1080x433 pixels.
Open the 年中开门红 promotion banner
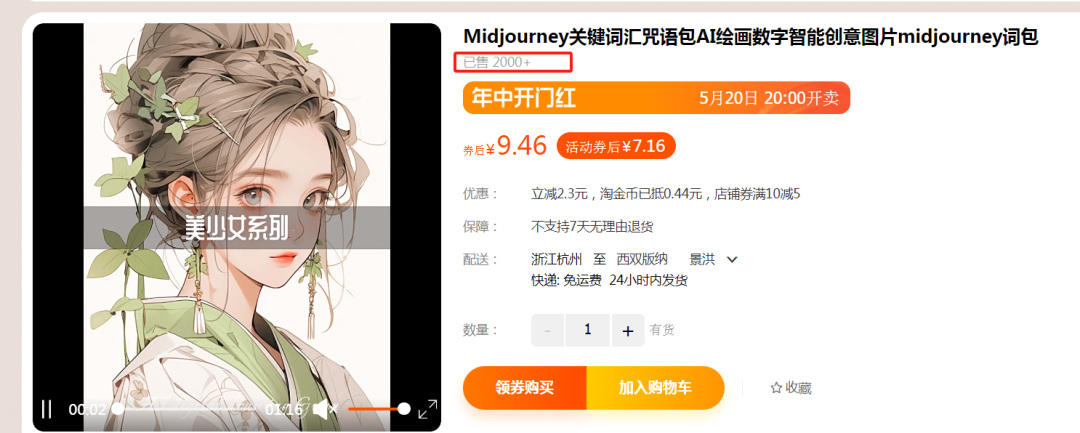click(x=656, y=98)
